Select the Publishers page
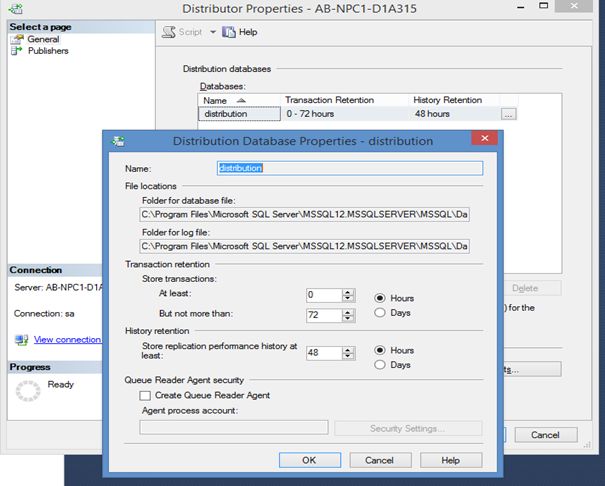This screenshot has height=486, width=605. [x=48, y=51]
